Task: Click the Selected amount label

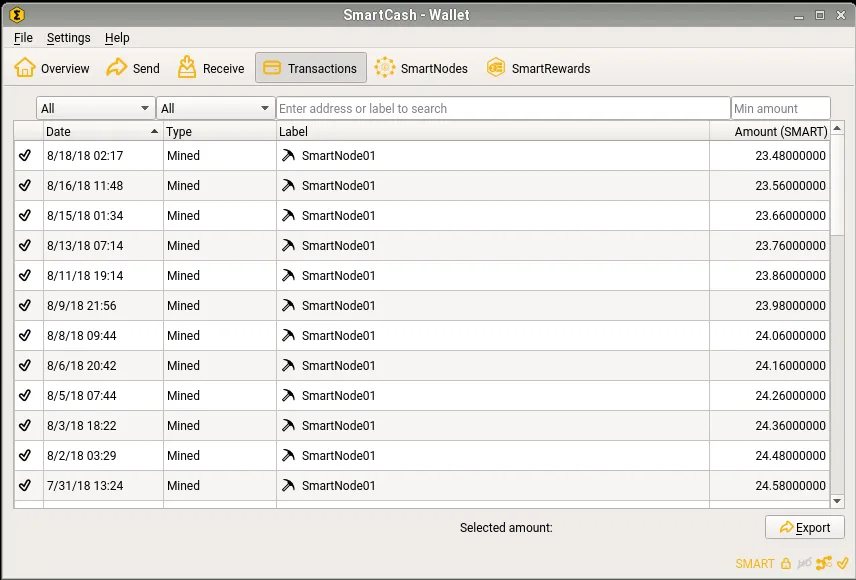Action: pyautogui.click(x=506, y=528)
